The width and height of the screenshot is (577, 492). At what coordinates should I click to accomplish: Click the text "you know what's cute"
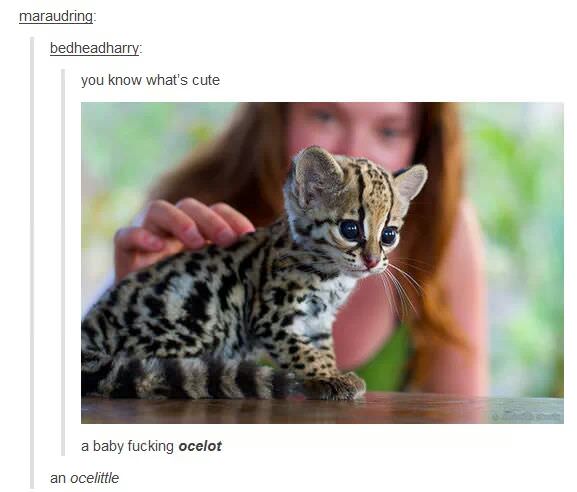click(x=150, y=80)
